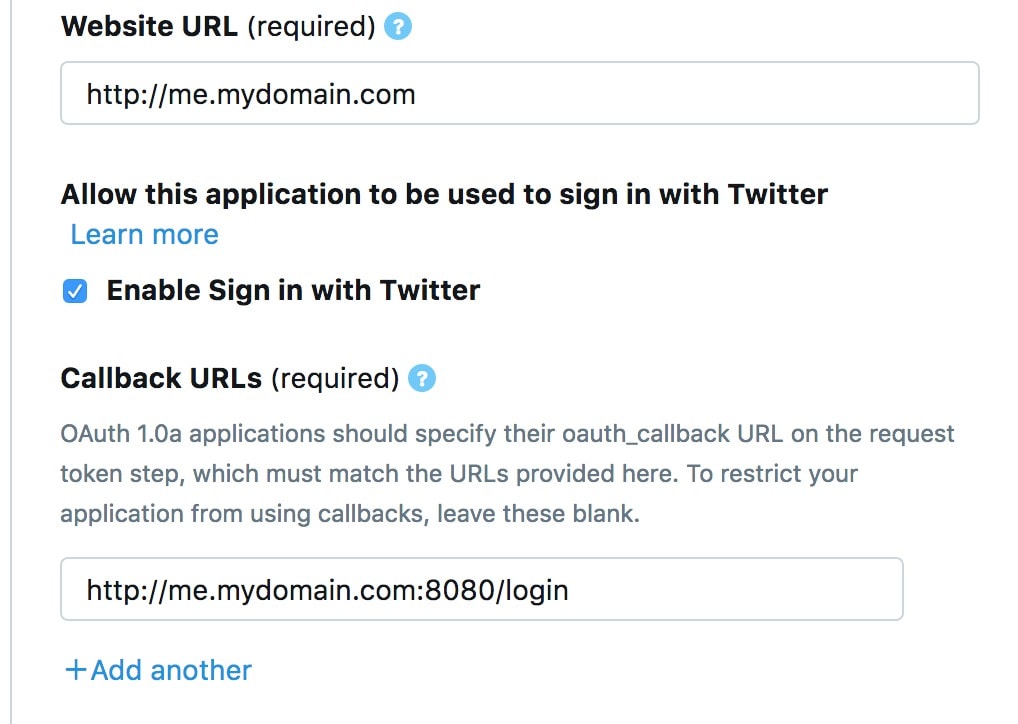Place cursor at end of the callback URL text

coord(570,590)
